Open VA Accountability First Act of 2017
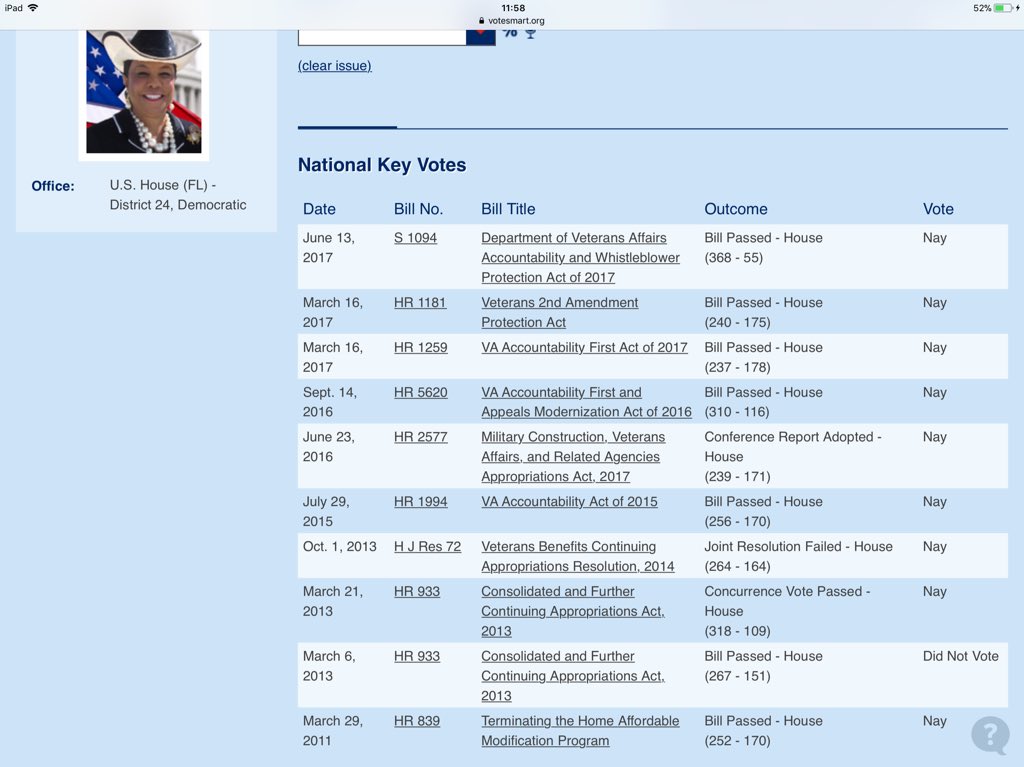The height and width of the screenshot is (767, 1024). coord(584,348)
